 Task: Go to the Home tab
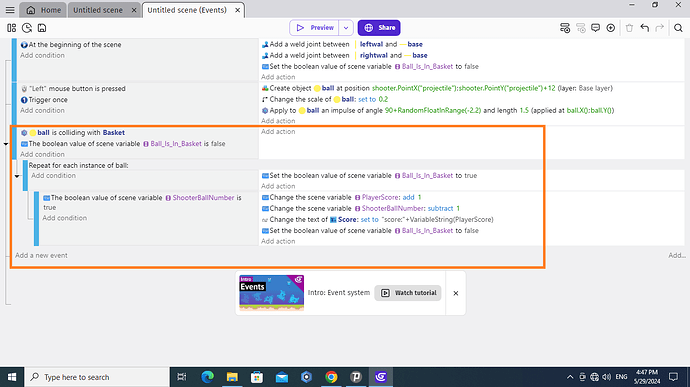pos(44,10)
